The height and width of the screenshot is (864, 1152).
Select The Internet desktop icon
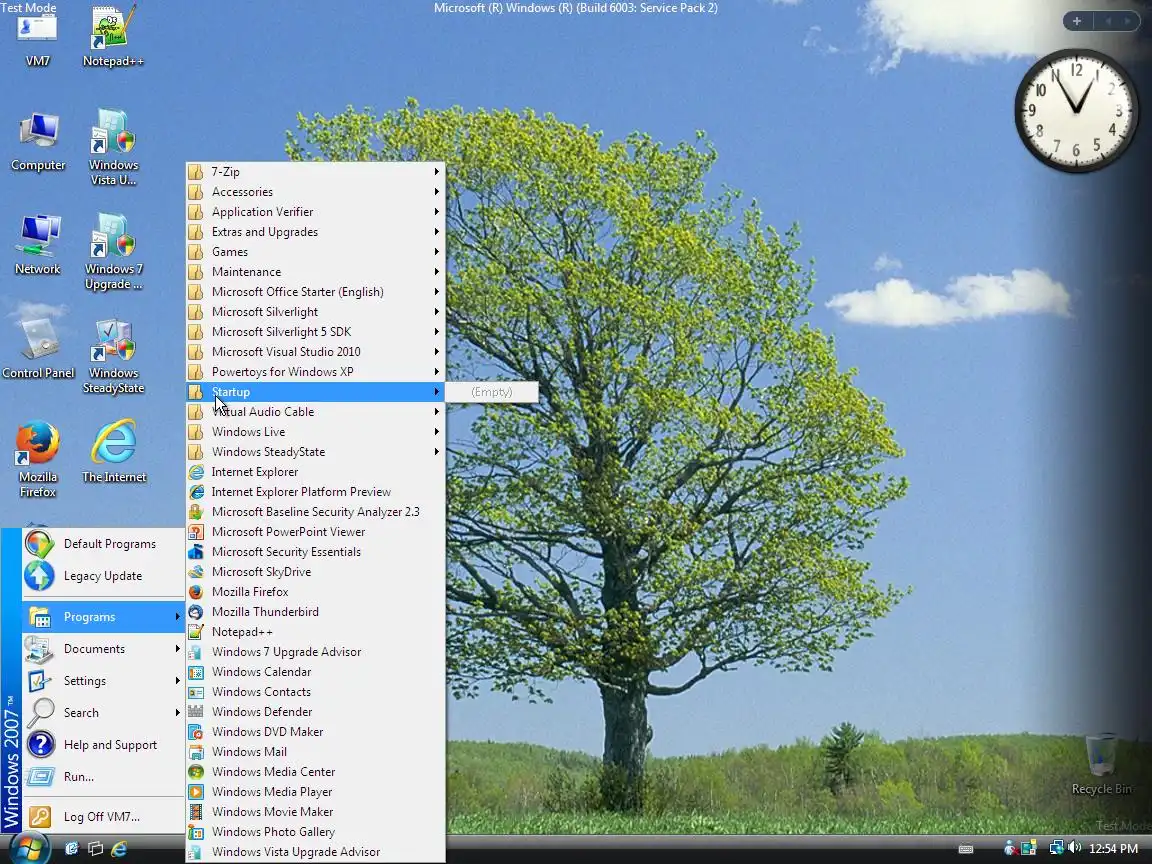click(113, 452)
